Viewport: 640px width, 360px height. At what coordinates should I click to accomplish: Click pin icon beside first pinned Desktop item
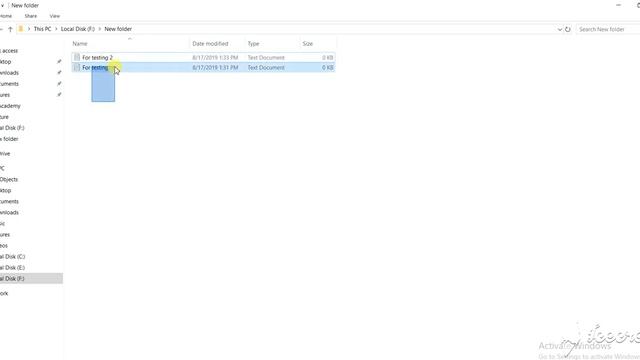point(59,62)
